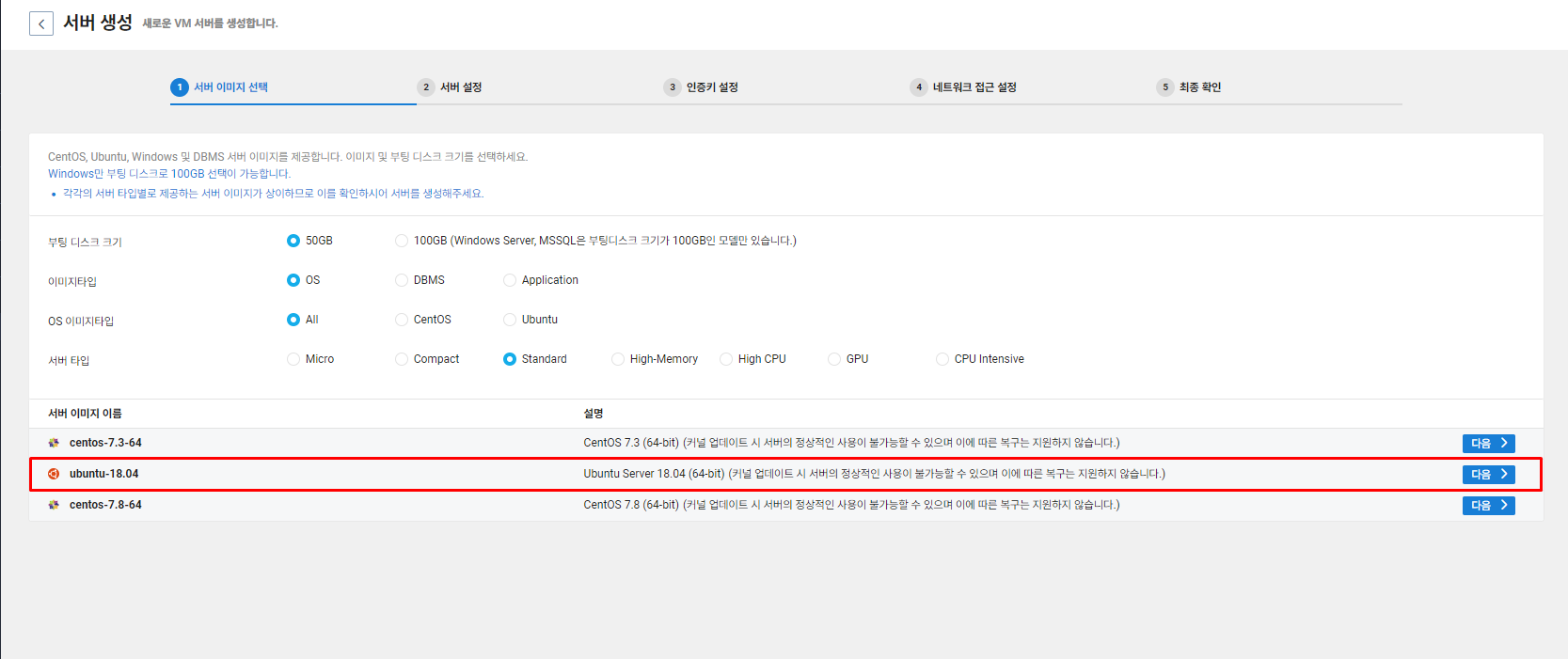Select High CPU server type
1568x659 pixels.
click(726, 359)
